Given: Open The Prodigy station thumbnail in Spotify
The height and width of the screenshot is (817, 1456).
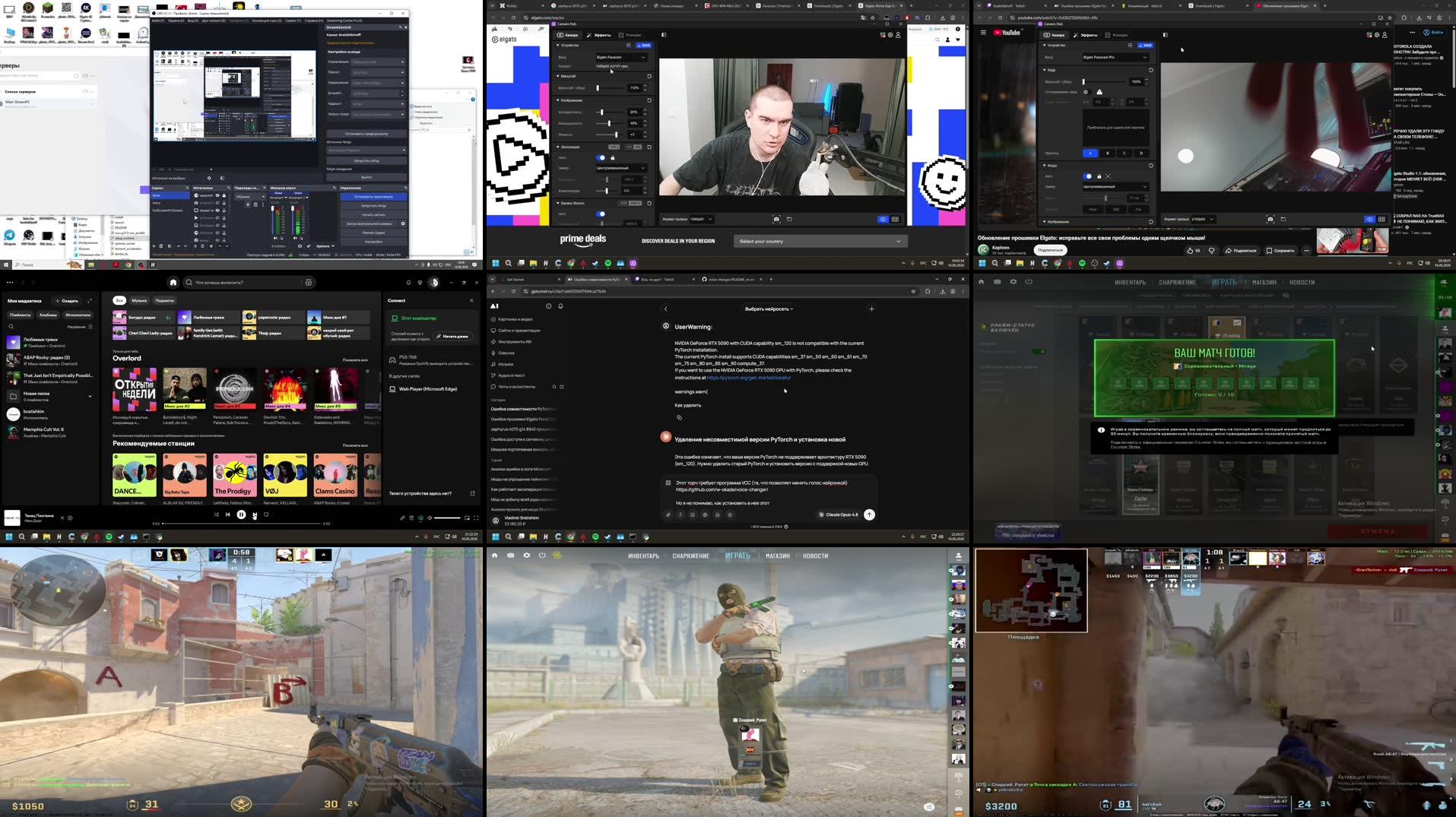Looking at the screenshot, I should coord(235,475).
